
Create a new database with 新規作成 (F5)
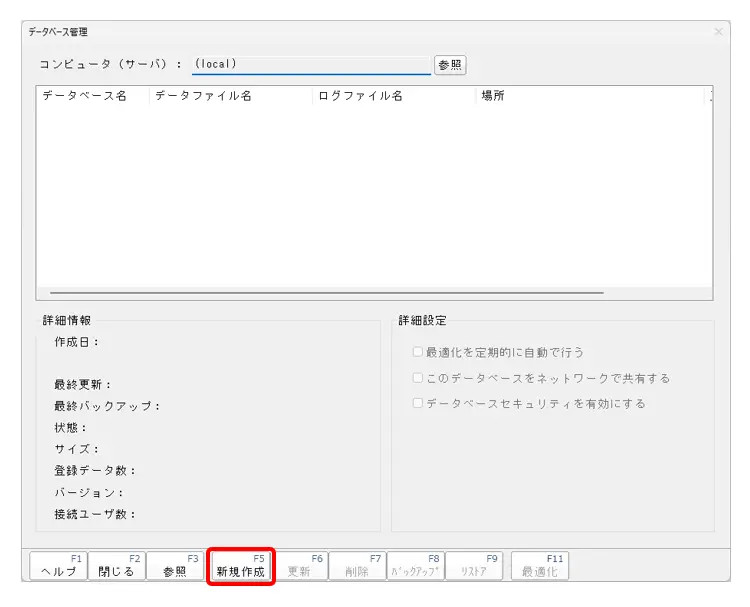coord(241,566)
